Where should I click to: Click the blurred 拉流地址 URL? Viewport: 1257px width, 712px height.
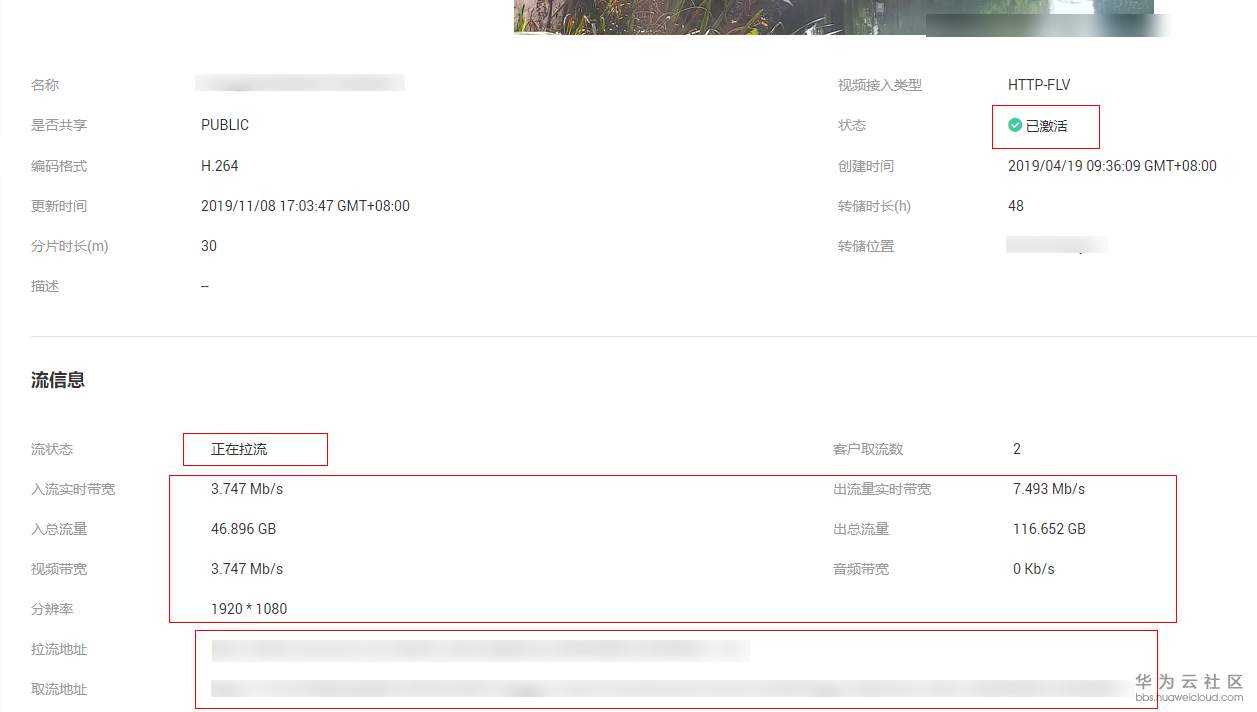click(480, 650)
